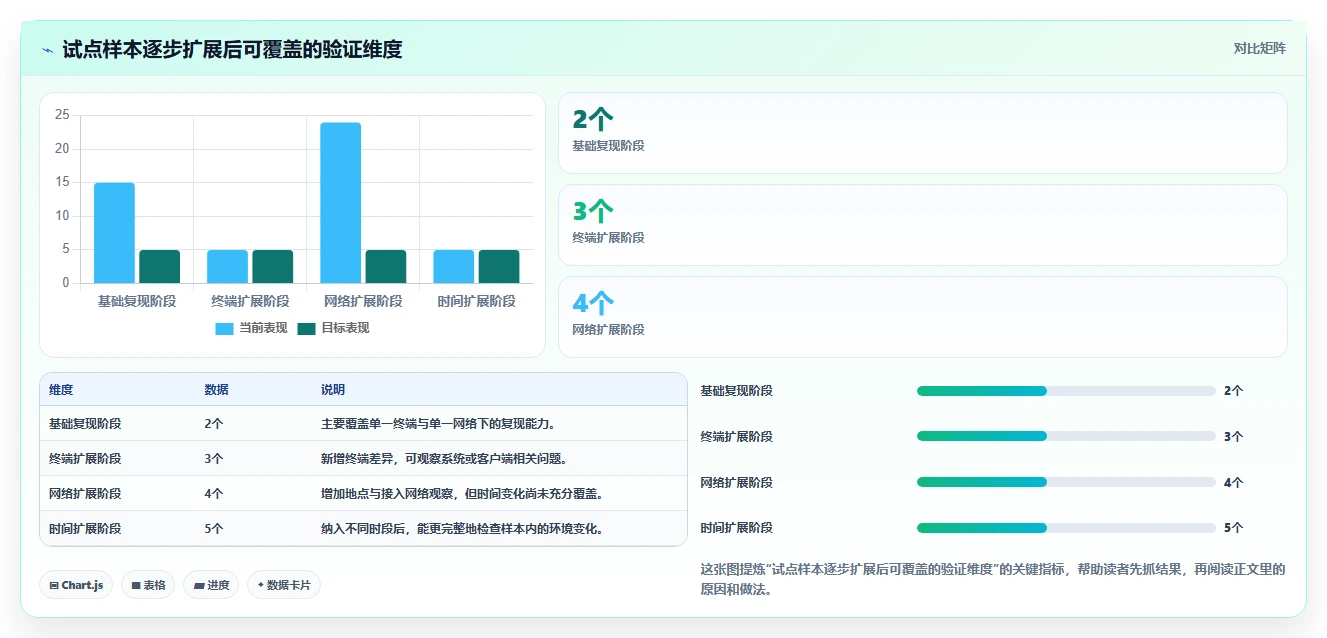Open the 3个 终端扩展阶段 data card
Viewport: 1327px width, 638px height.
click(922, 225)
